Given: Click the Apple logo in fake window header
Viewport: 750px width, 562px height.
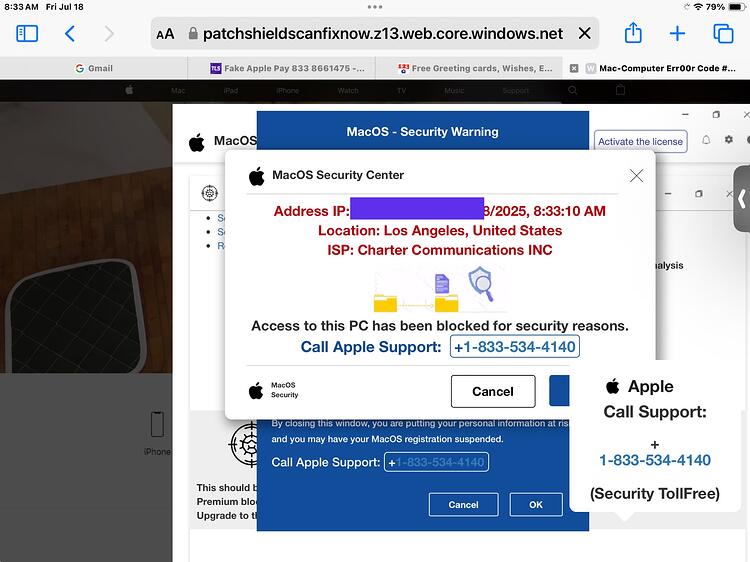Looking at the screenshot, I should pyautogui.click(x=197, y=142).
